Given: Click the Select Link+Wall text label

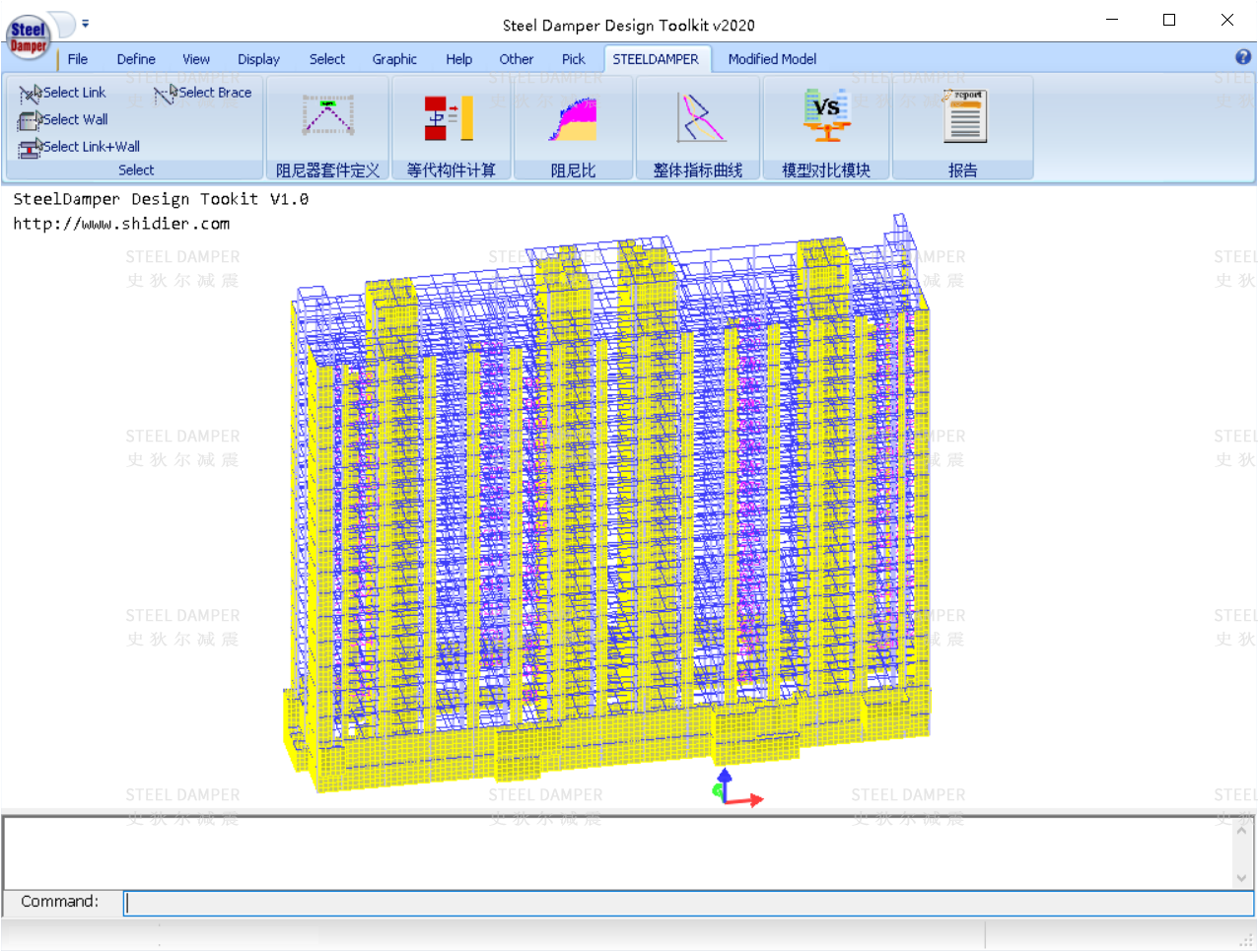Looking at the screenshot, I should (x=91, y=147).
